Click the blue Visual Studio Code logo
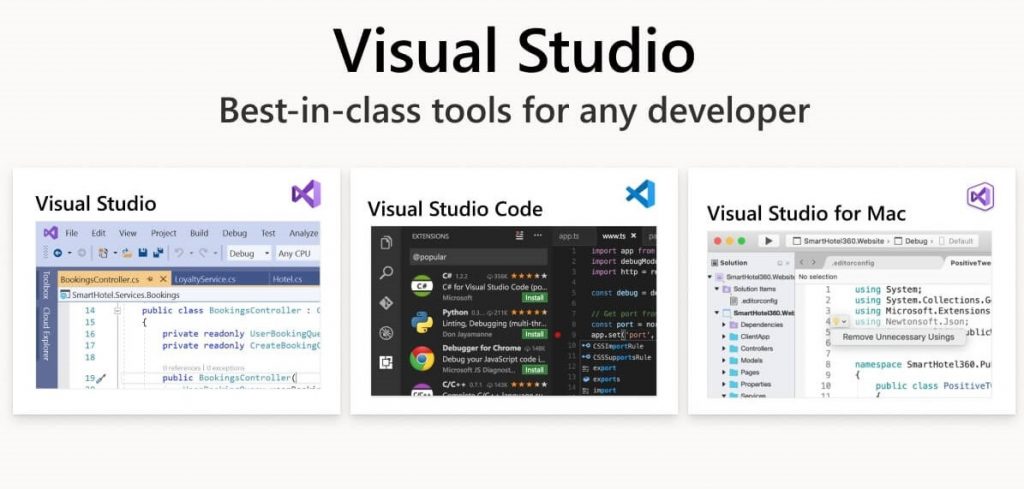Image resolution: width=1024 pixels, height=489 pixels. pyautogui.click(x=640, y=193)
